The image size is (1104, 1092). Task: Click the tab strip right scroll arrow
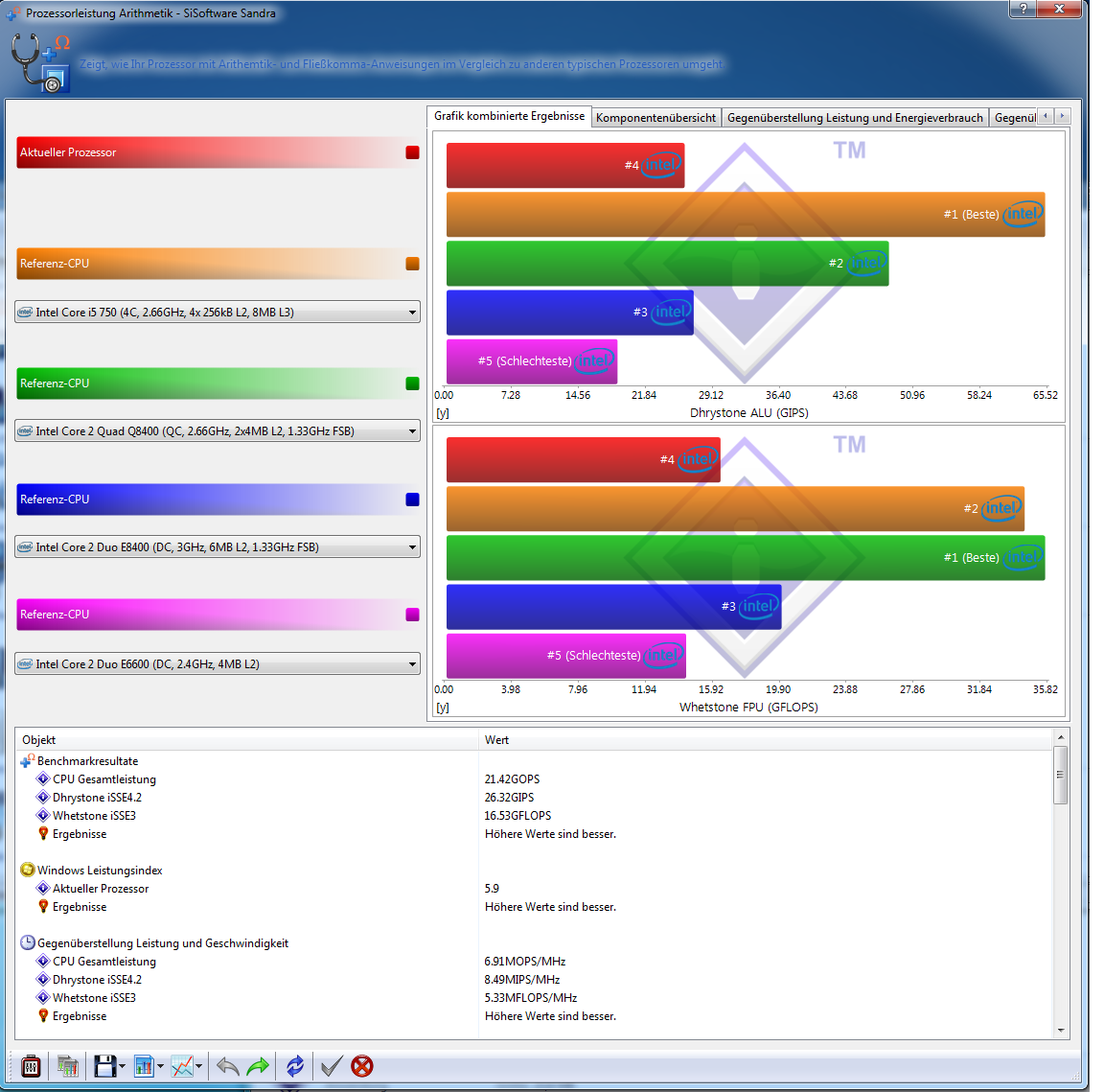click(x=1062, y=116)
